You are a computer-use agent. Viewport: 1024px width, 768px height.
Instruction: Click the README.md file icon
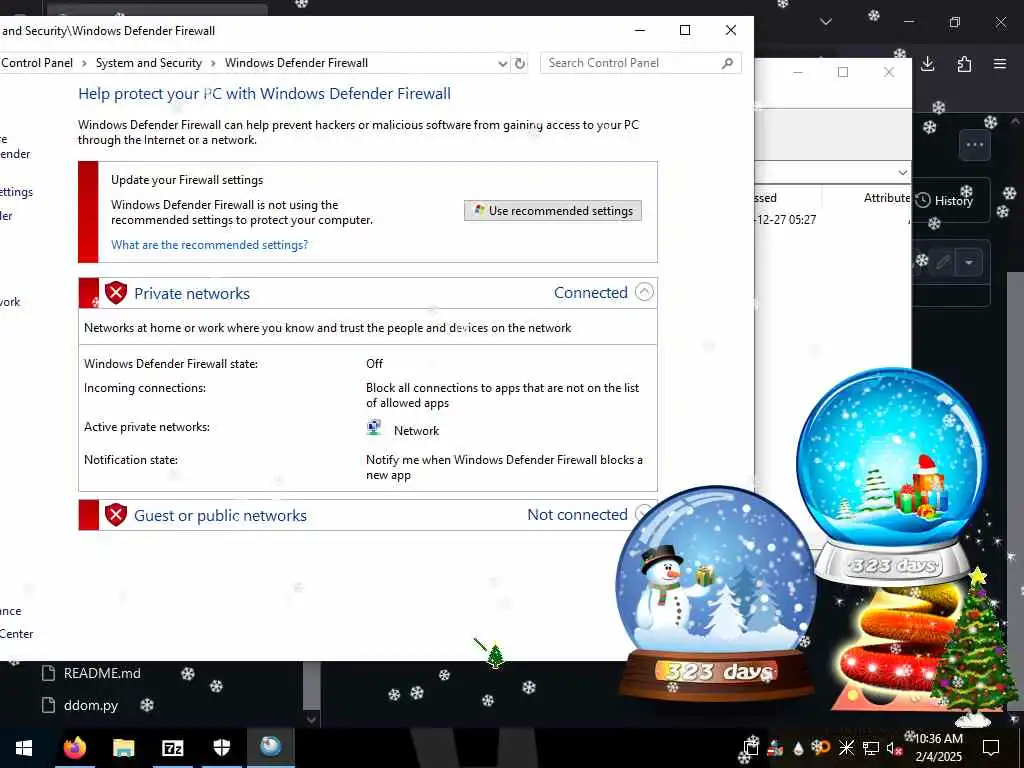point(48,673)
